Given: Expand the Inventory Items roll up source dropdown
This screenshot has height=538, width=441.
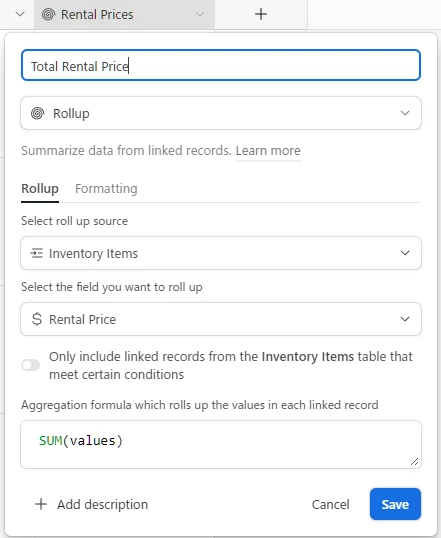Looking at the screenshot, I should coord(221,253).
